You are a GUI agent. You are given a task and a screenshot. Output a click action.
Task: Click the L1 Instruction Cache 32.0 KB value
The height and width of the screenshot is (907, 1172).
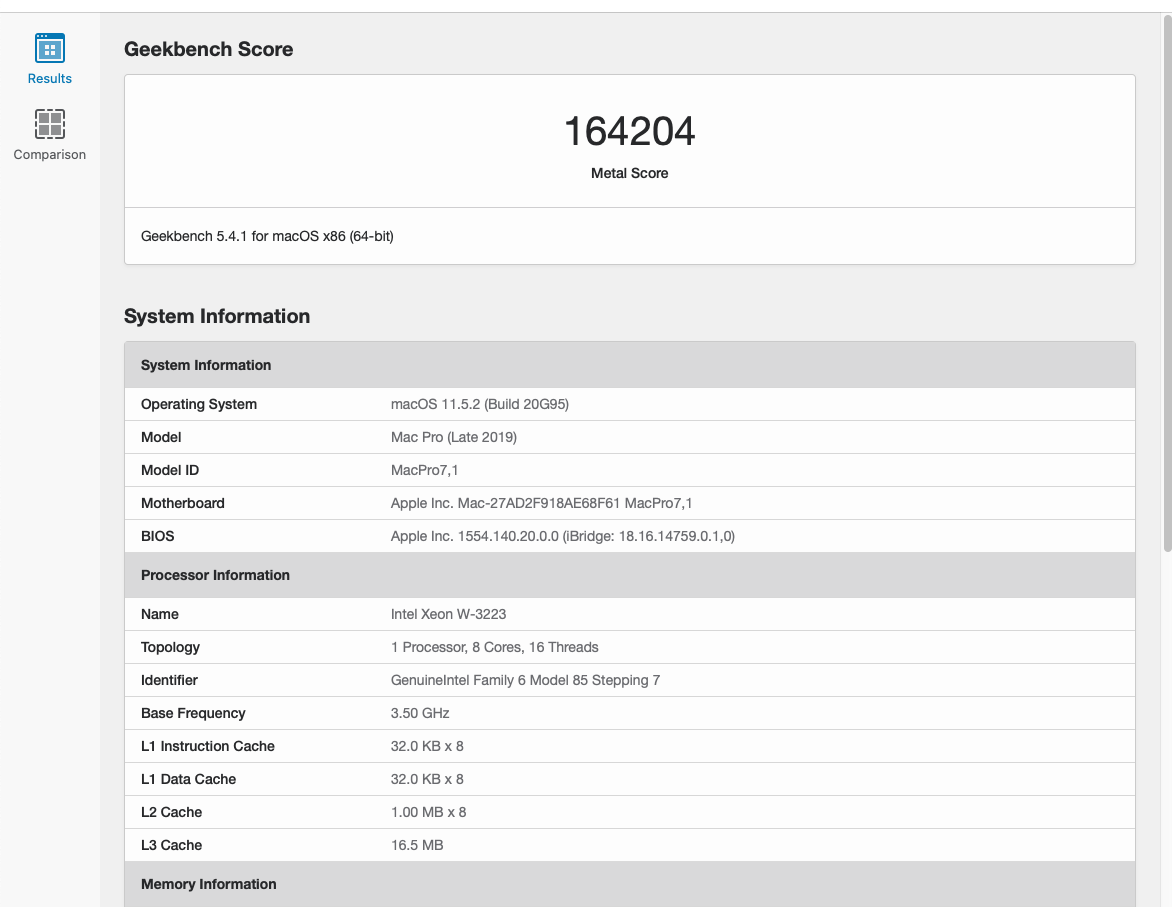click(x=428, y=746)
